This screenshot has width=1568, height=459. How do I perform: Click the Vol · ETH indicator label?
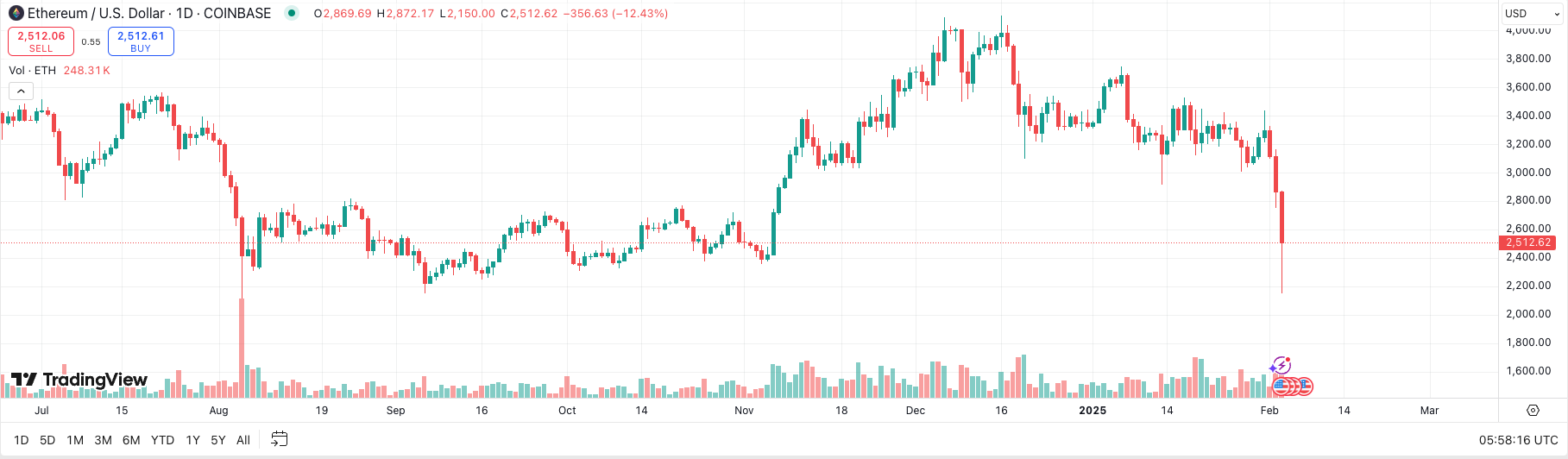tap(33, 71)
